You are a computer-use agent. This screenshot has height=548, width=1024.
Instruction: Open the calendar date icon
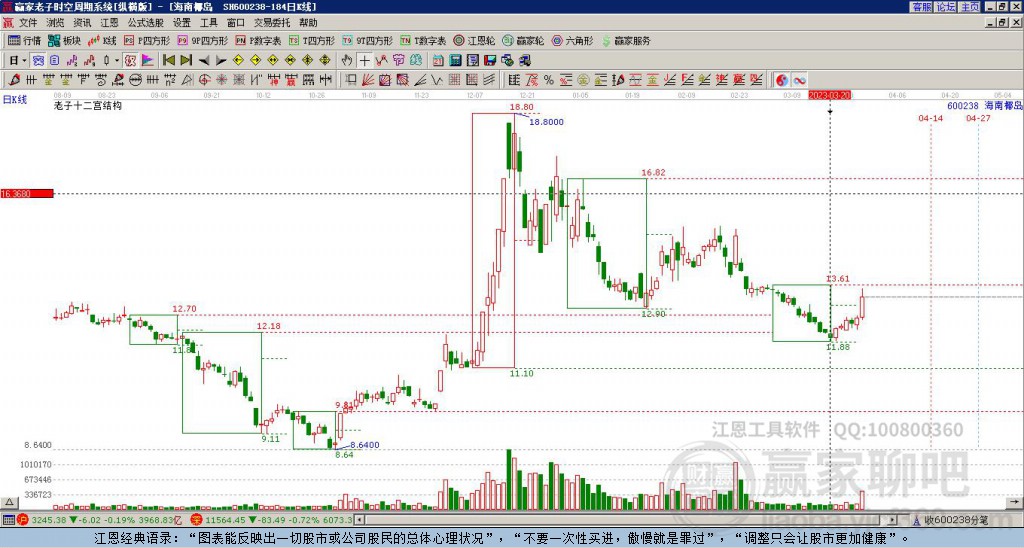pyautogui.click(x=438, y=61)
